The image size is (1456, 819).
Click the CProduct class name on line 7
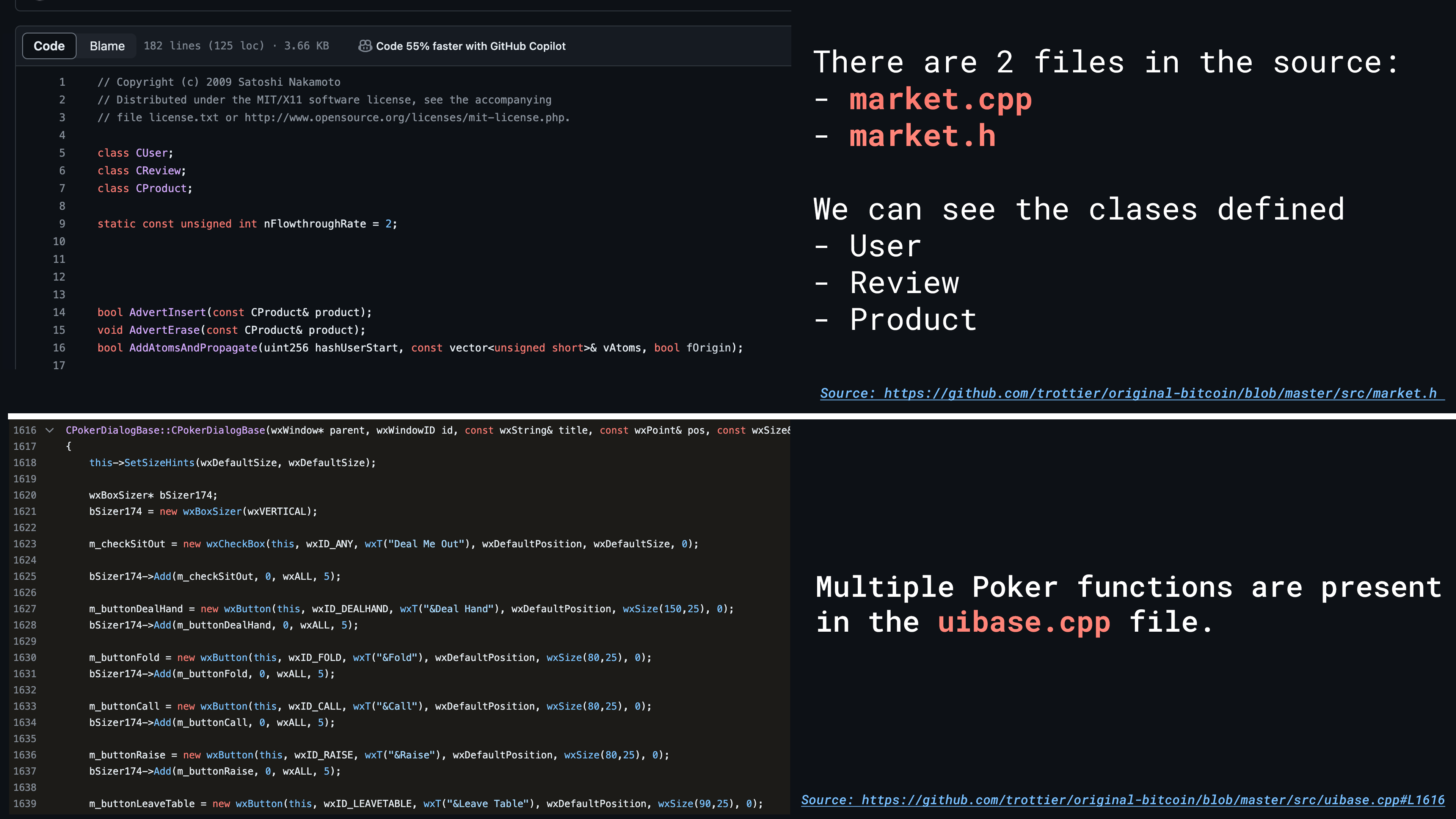click(x=161, y=188)
